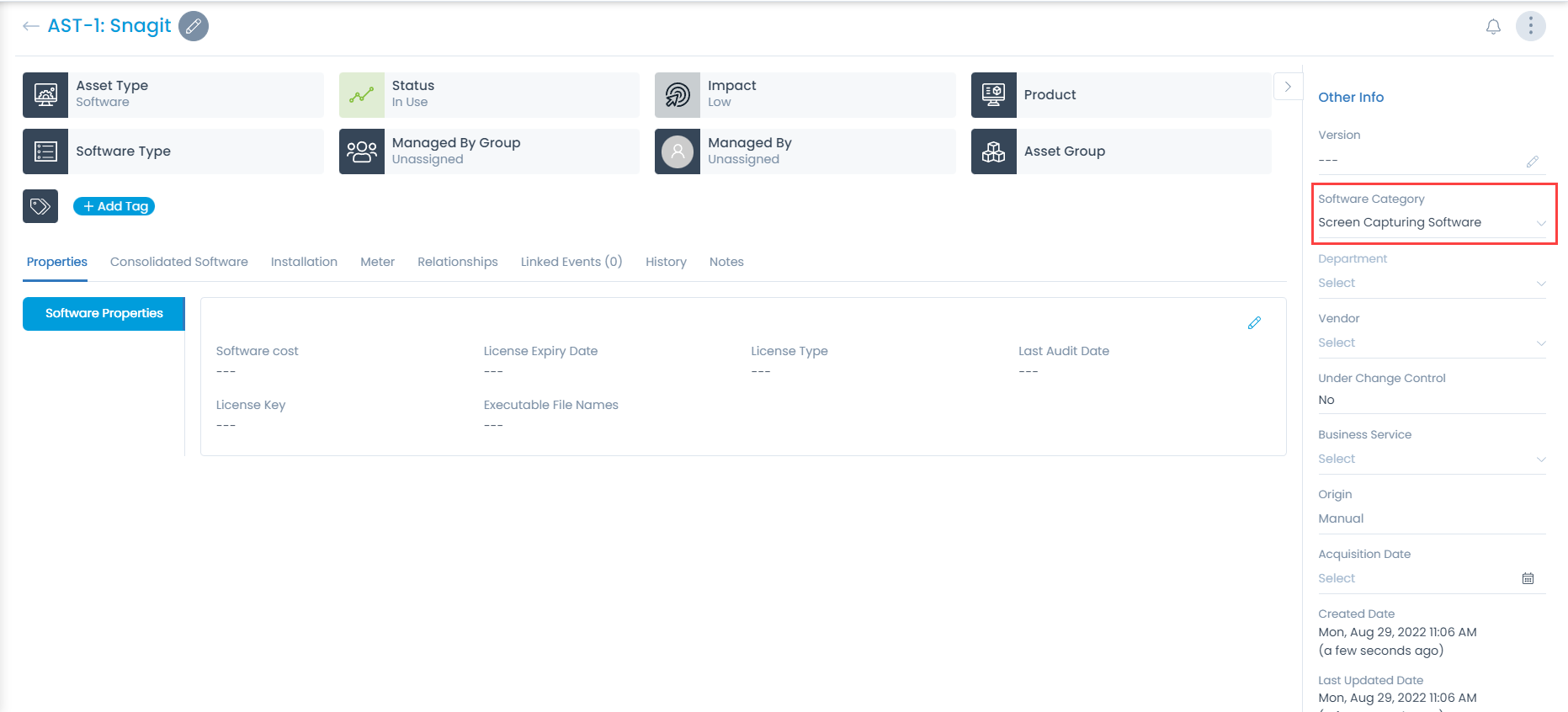The height and width of the screenshot is (712, 1568).
Task: Click the License Expiry Date label
Action: [x=540, y=351]
